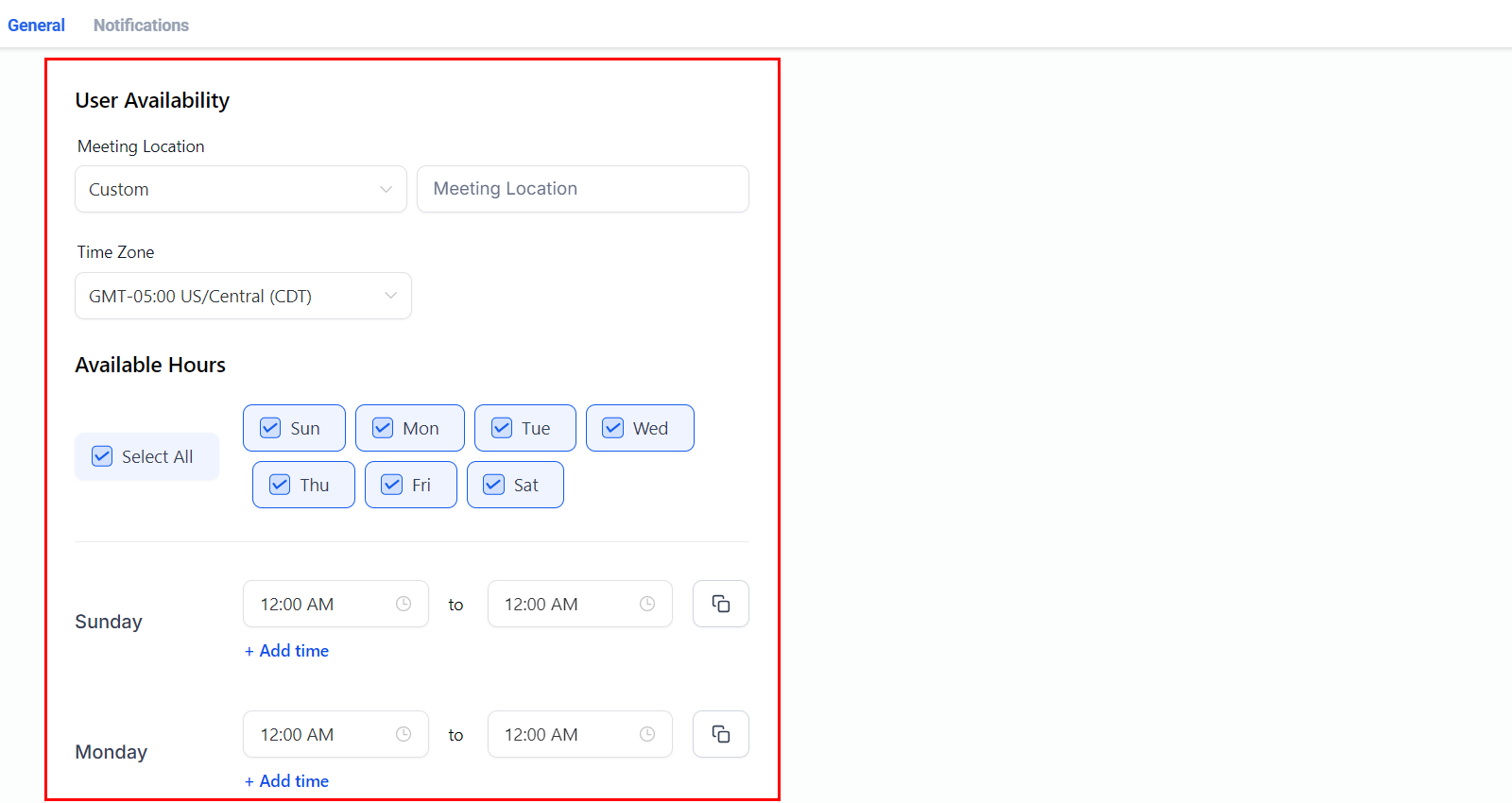Uncheck the Thu day checkbox
1512x803 pixels.
(x=281, y=485)
